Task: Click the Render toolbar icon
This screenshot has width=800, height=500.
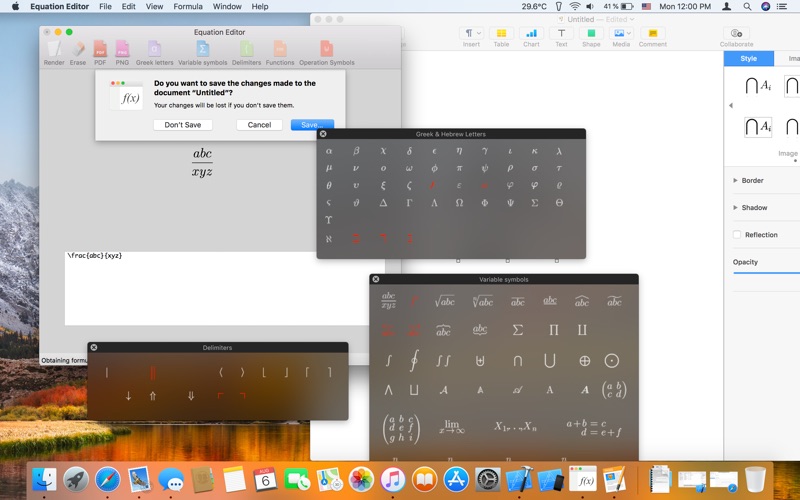Action: click(54, 49)
